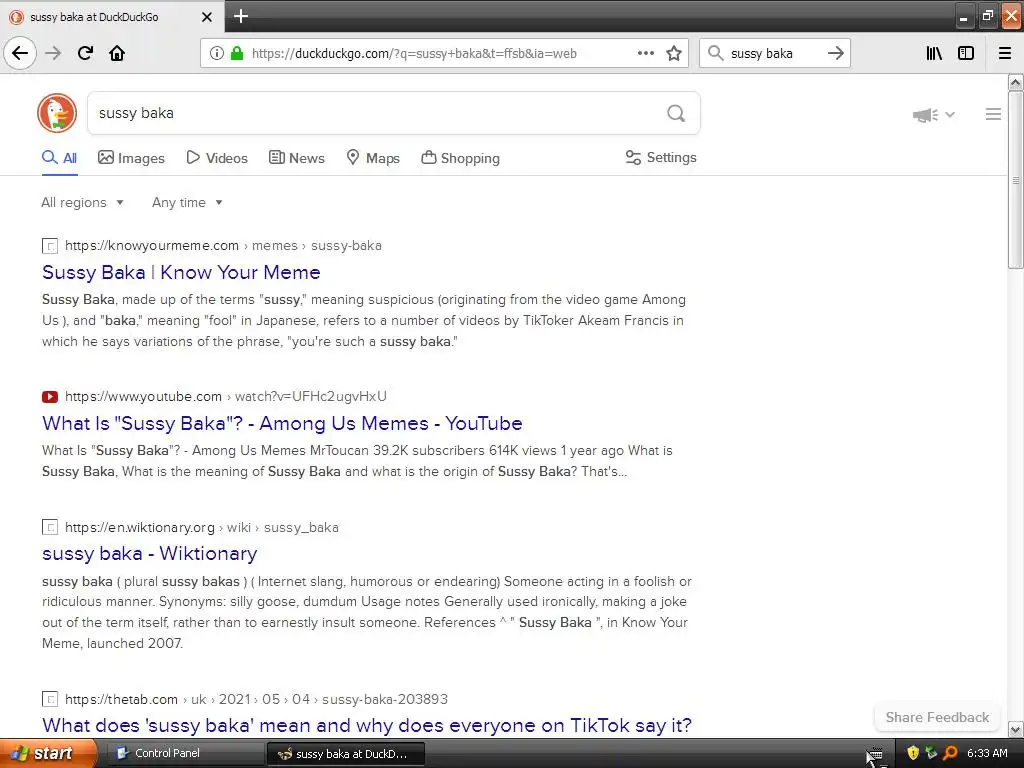Switch to the Videos tab

pyautogui.click(x=217, y=158)
